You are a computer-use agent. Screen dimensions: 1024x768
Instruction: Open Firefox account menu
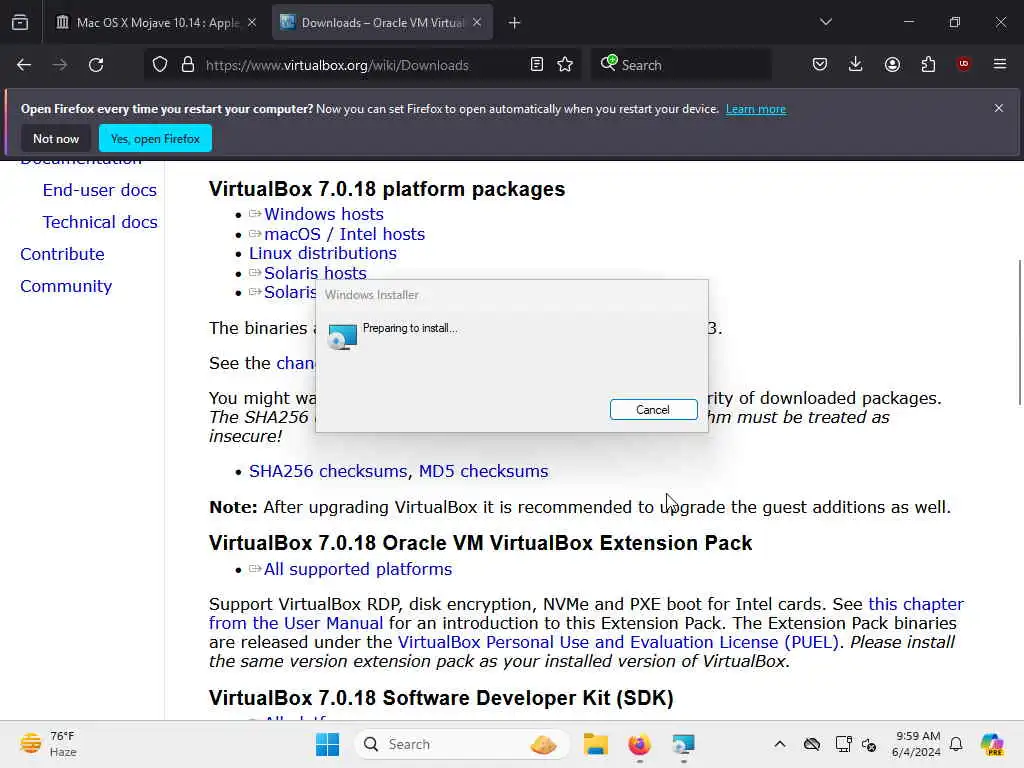[892, 64]
